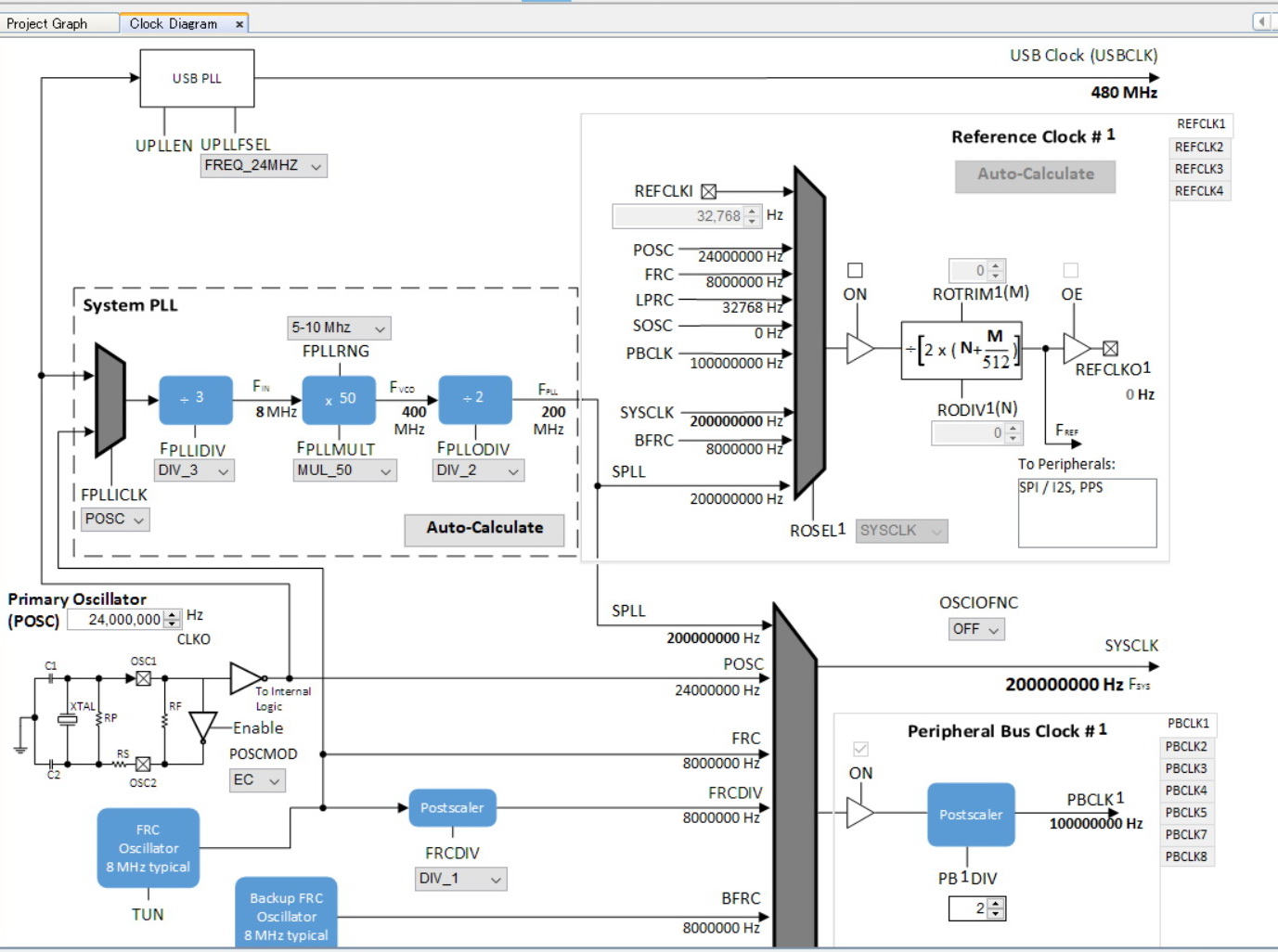Image resolution: width=1278 pixels, height=952 pixels.
Task: Click the OSC2 pin symbol
Action: pyautogui.click(x=143, y=765)
